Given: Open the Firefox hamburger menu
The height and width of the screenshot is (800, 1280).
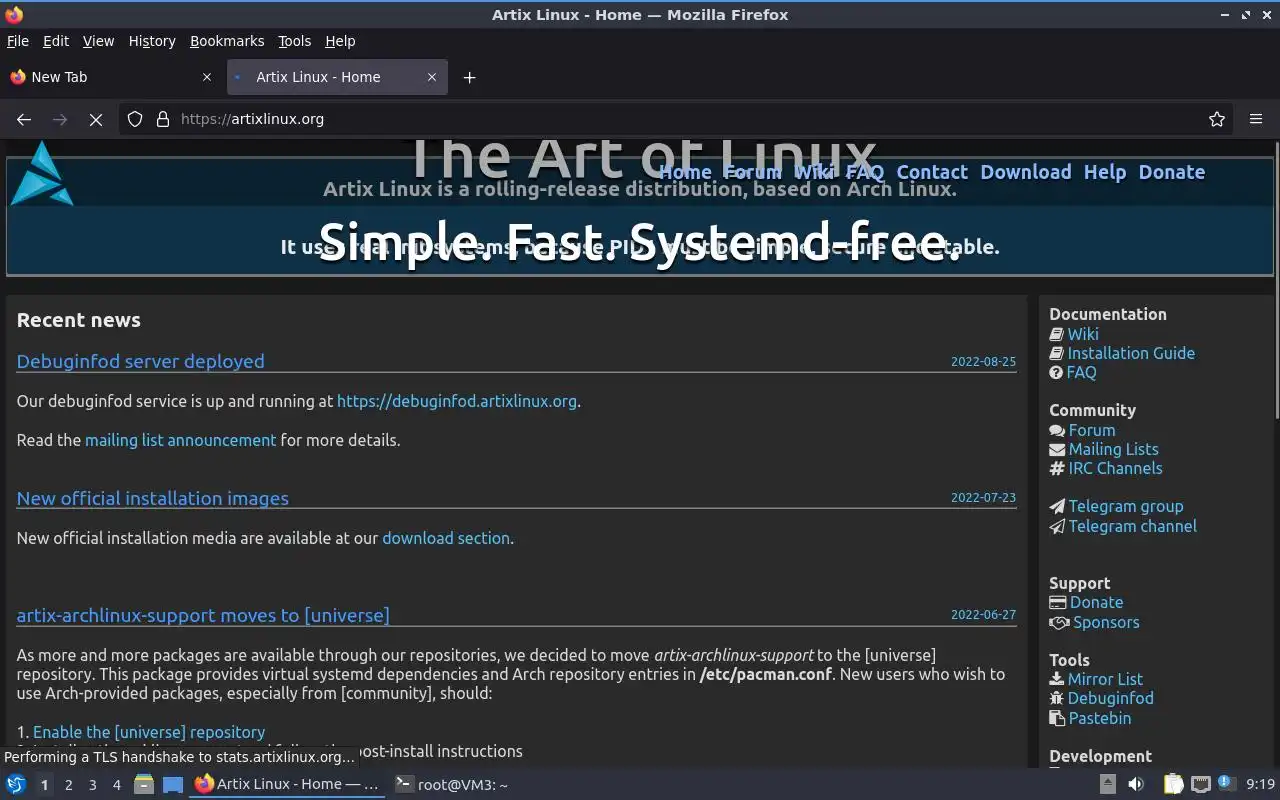Looking at the screenshot, I should click(1256, 119).
